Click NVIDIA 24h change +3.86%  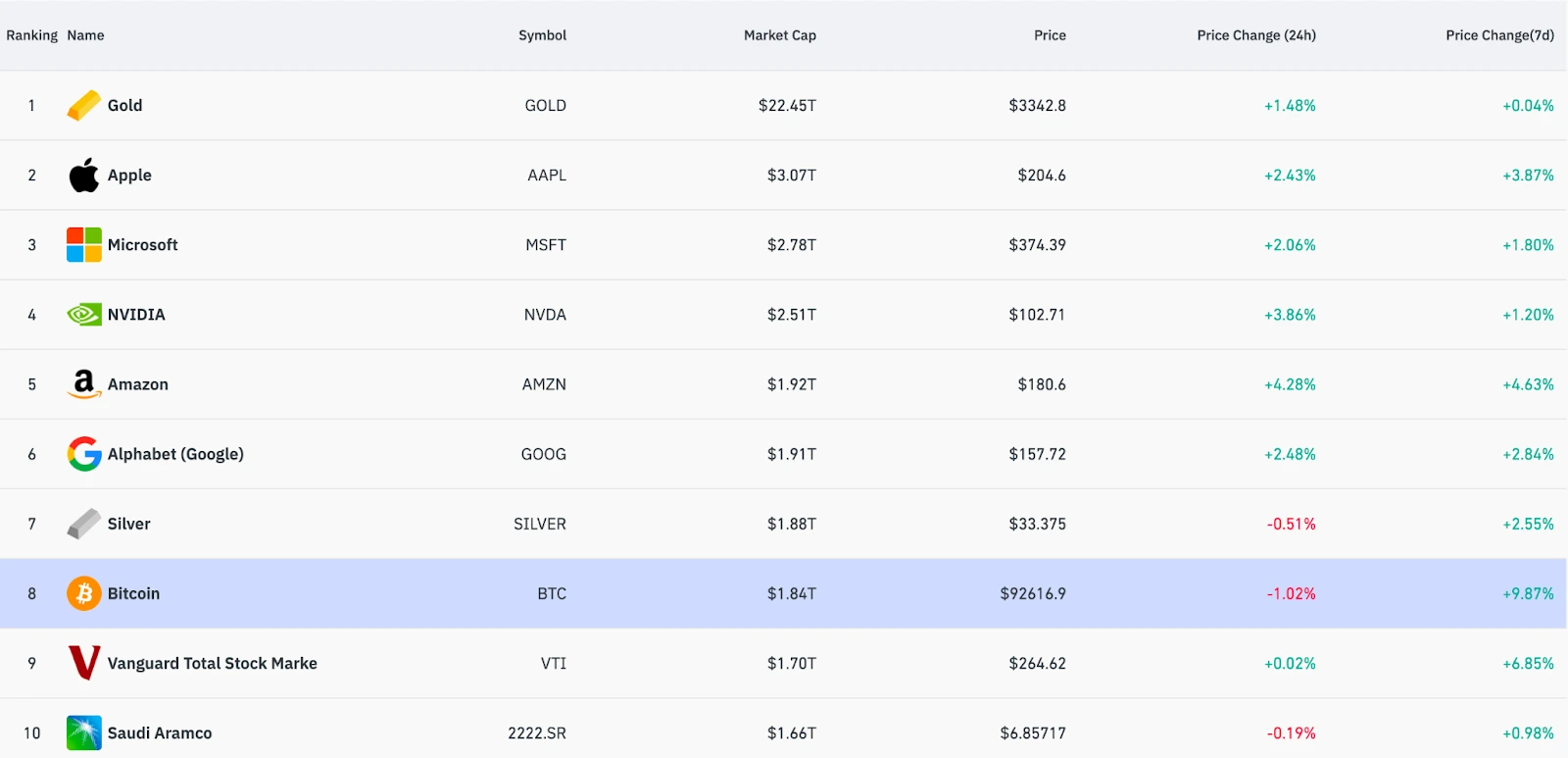(x=1290, y=314)
